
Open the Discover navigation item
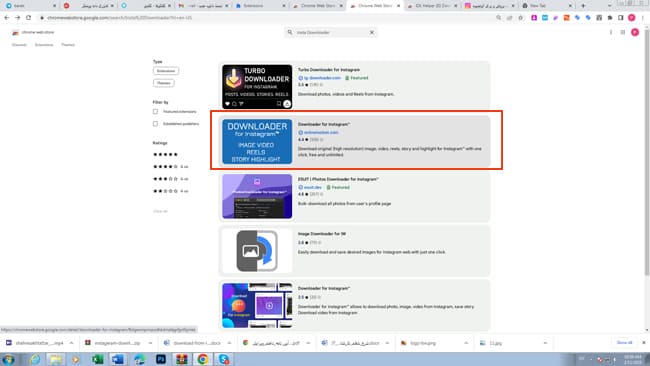tap(19, 45)
